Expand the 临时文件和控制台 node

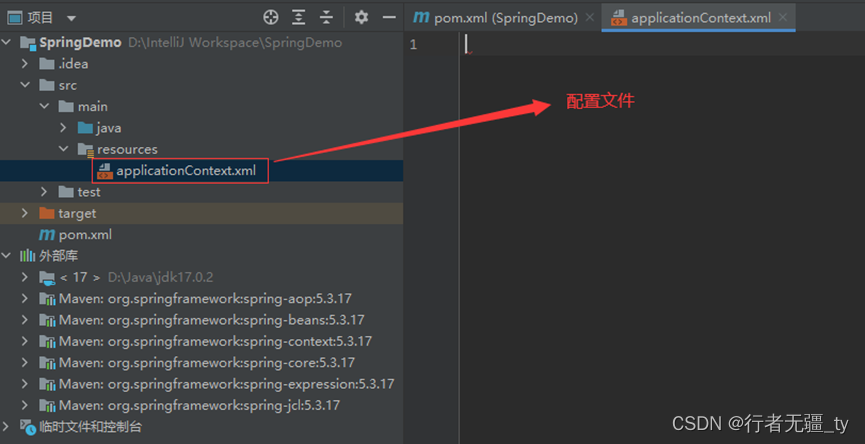pyautogui.click(x=7, y=427)
